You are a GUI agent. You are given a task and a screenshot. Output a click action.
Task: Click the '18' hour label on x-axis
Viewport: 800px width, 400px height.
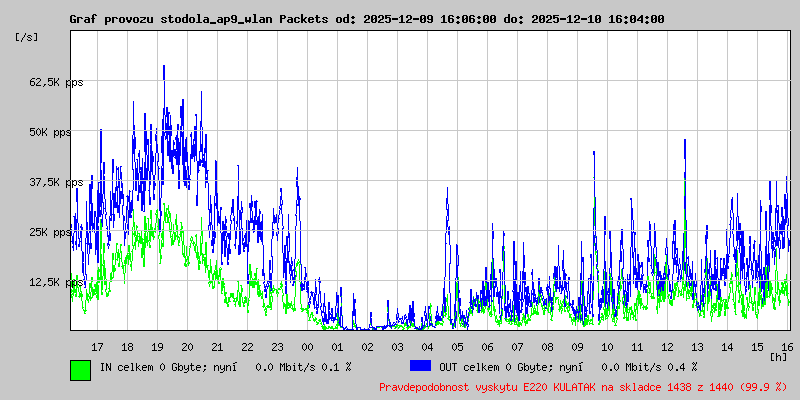point(128,347)
